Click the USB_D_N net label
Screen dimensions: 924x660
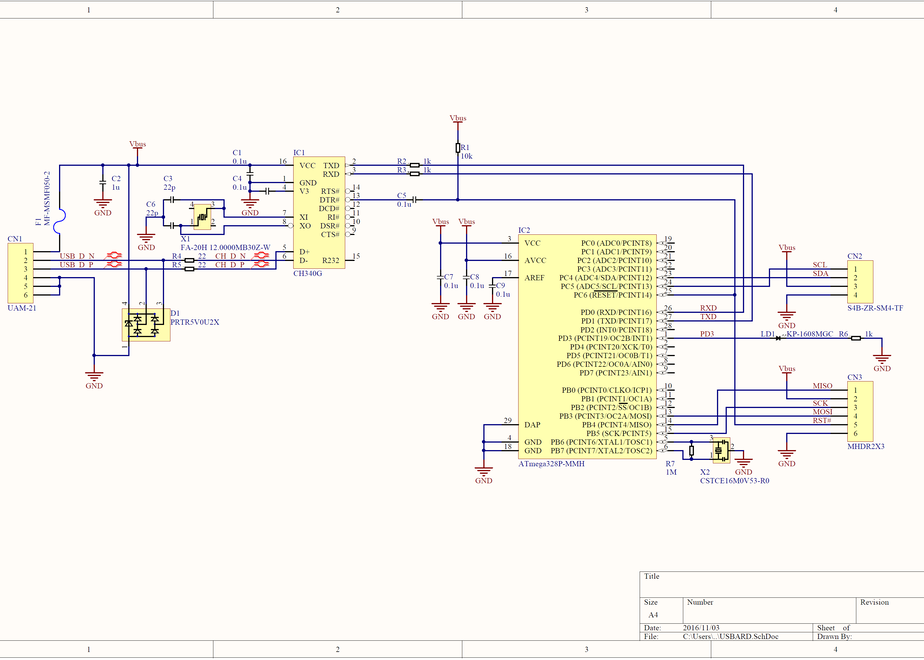(x=77, y=256)
